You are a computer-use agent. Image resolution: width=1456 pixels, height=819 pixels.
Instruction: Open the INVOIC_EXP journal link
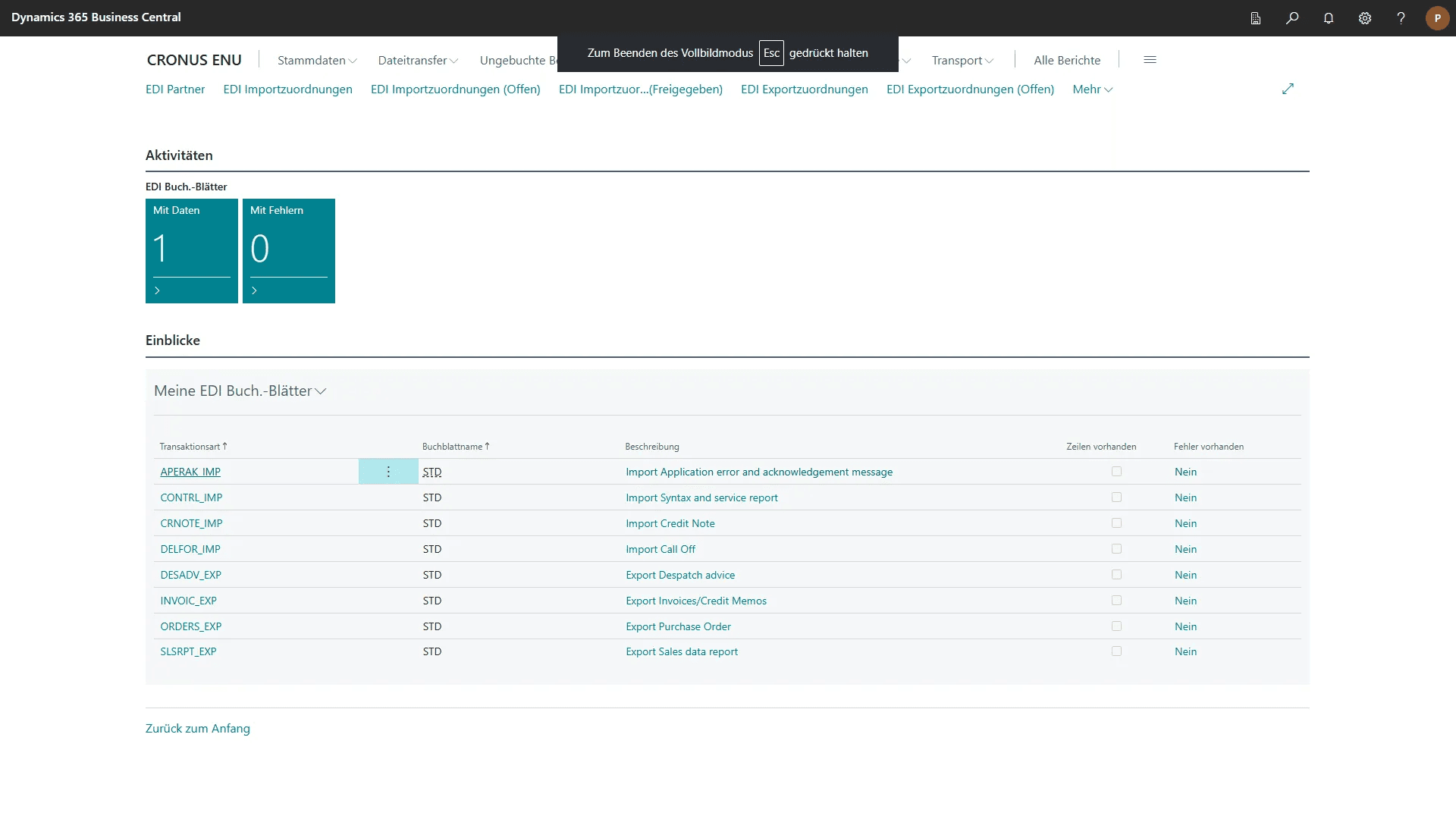pyautogui.click(x=188, y=601)
